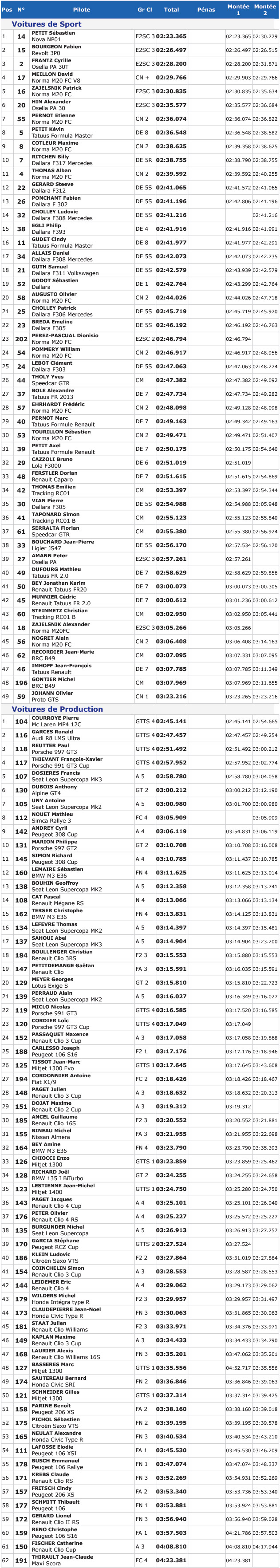Click car name Maxi Scora
This screenshot has height=1568, width=280.
coord(46,1564)
